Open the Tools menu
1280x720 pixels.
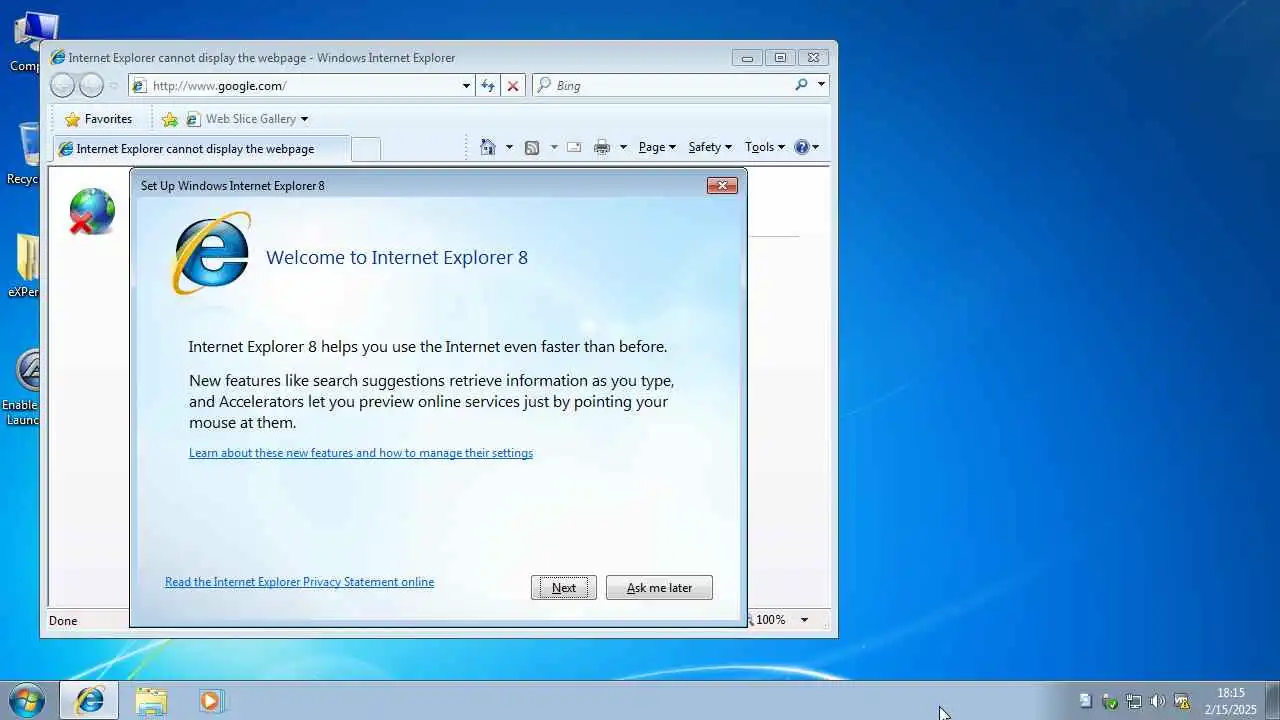click(x=765, y=147)
